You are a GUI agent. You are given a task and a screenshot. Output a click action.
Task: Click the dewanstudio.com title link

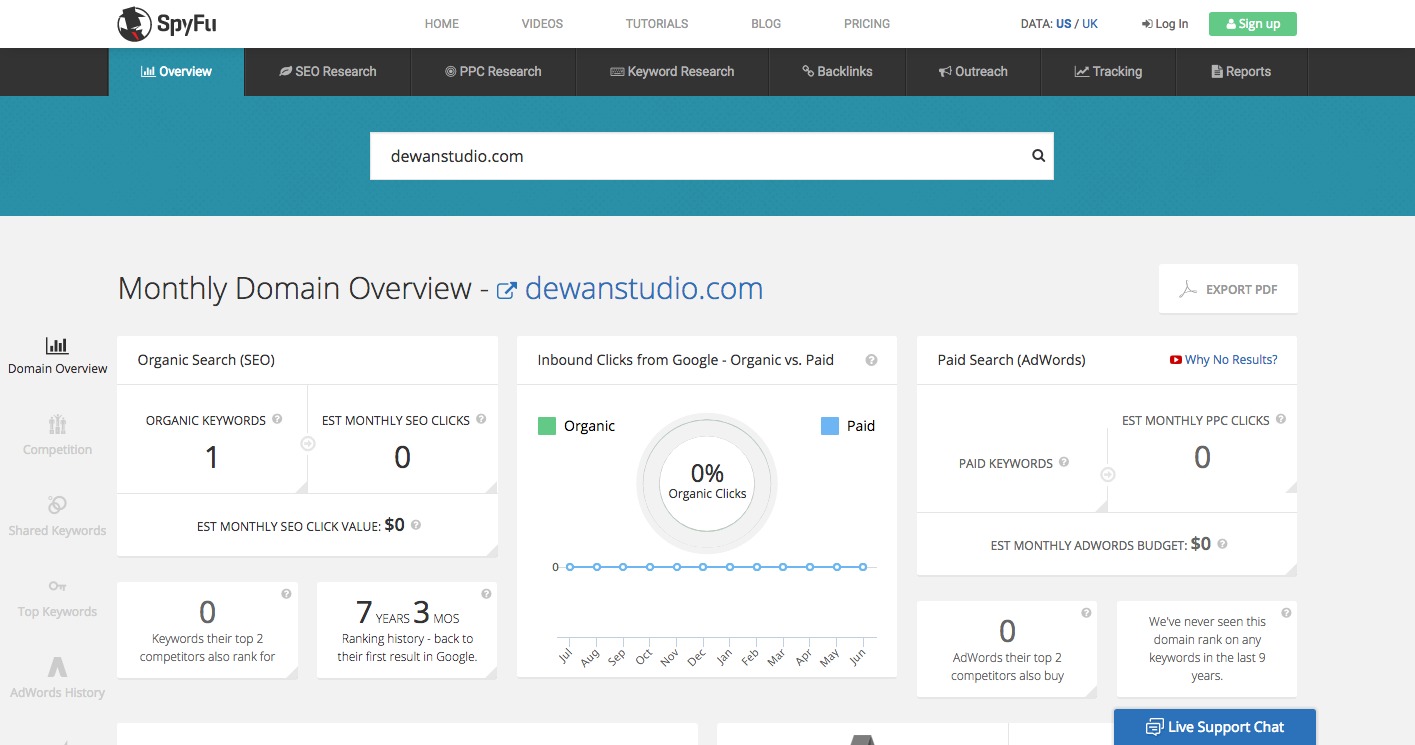click(644, 289)
